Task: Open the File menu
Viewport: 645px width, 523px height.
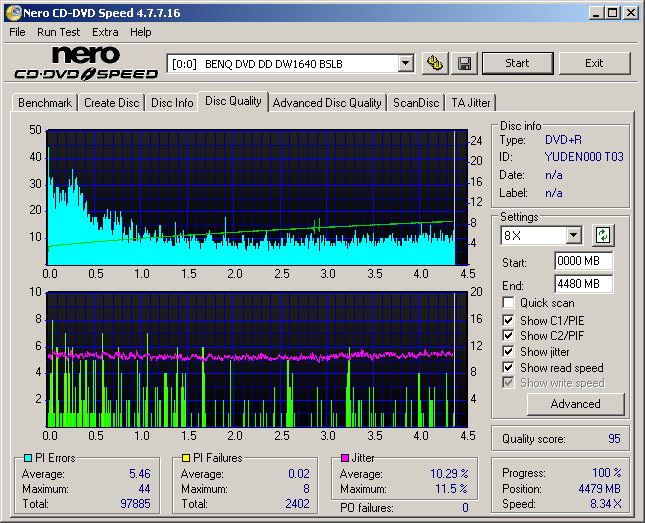Action: point(17,32)
